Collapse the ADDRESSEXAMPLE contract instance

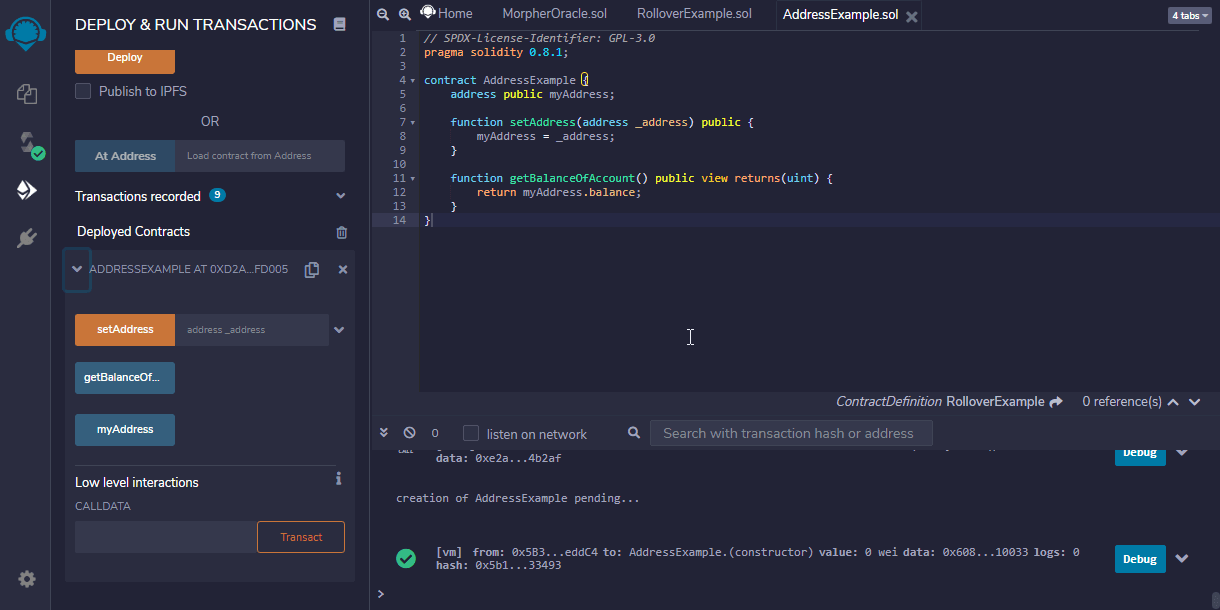coord(77,269)
